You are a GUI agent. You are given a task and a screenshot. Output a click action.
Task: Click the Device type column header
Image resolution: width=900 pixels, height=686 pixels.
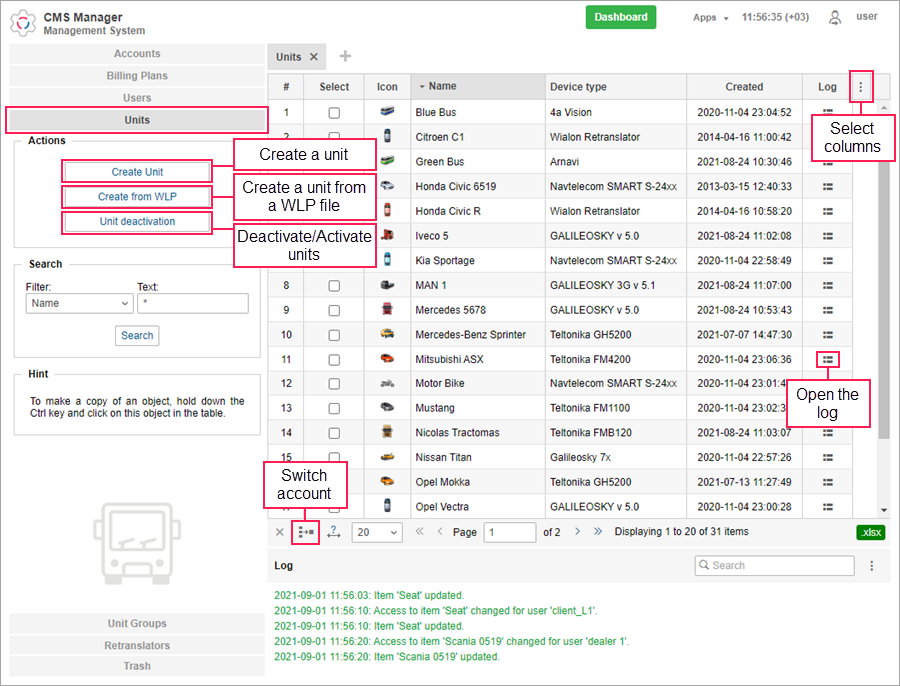[x=615, y=87]
